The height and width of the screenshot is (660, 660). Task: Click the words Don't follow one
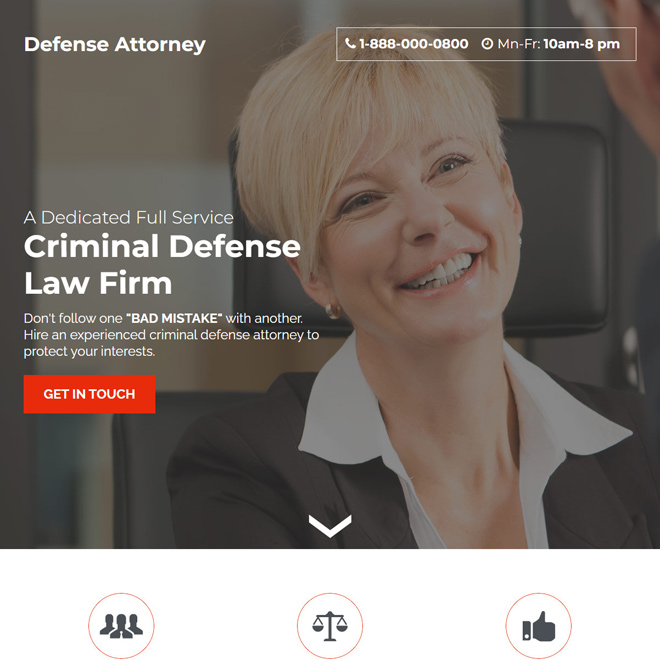[73, 318]
